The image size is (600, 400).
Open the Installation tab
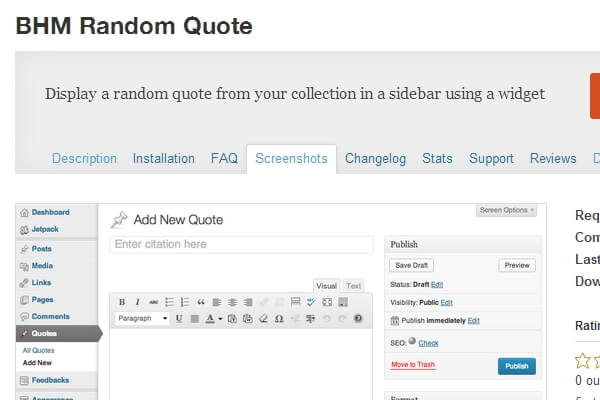coord(164,158)
